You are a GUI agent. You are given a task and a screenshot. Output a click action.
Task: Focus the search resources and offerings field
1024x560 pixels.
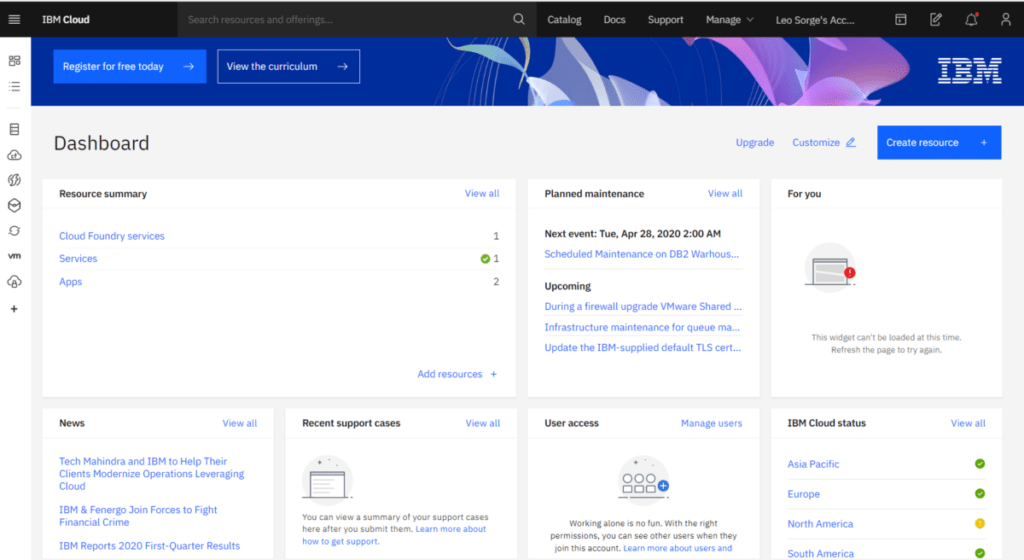pos(345,20)
